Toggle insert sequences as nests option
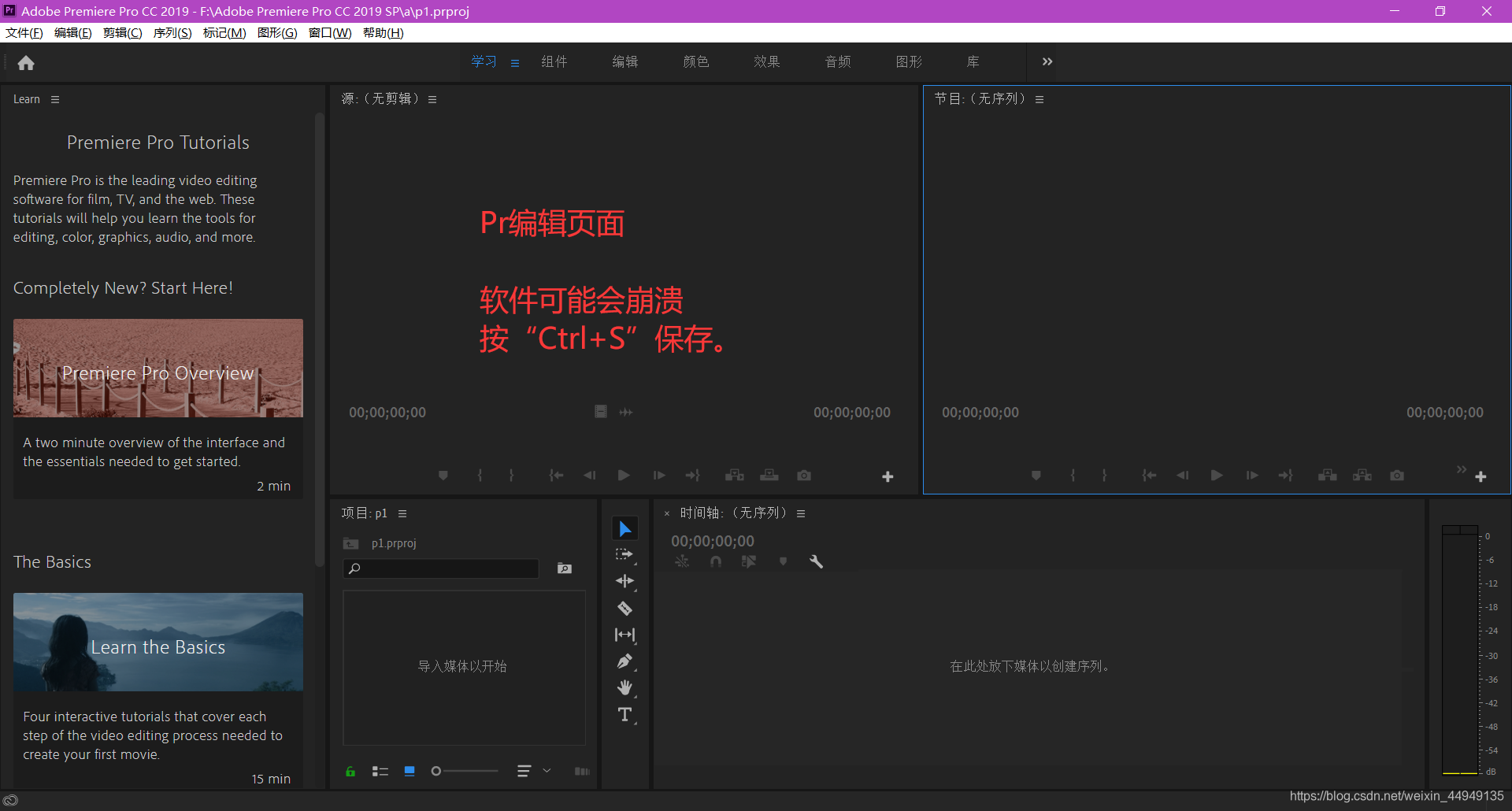Image resolution: width=1512 pixels, height=811 pixels. [x=682, y=561]
